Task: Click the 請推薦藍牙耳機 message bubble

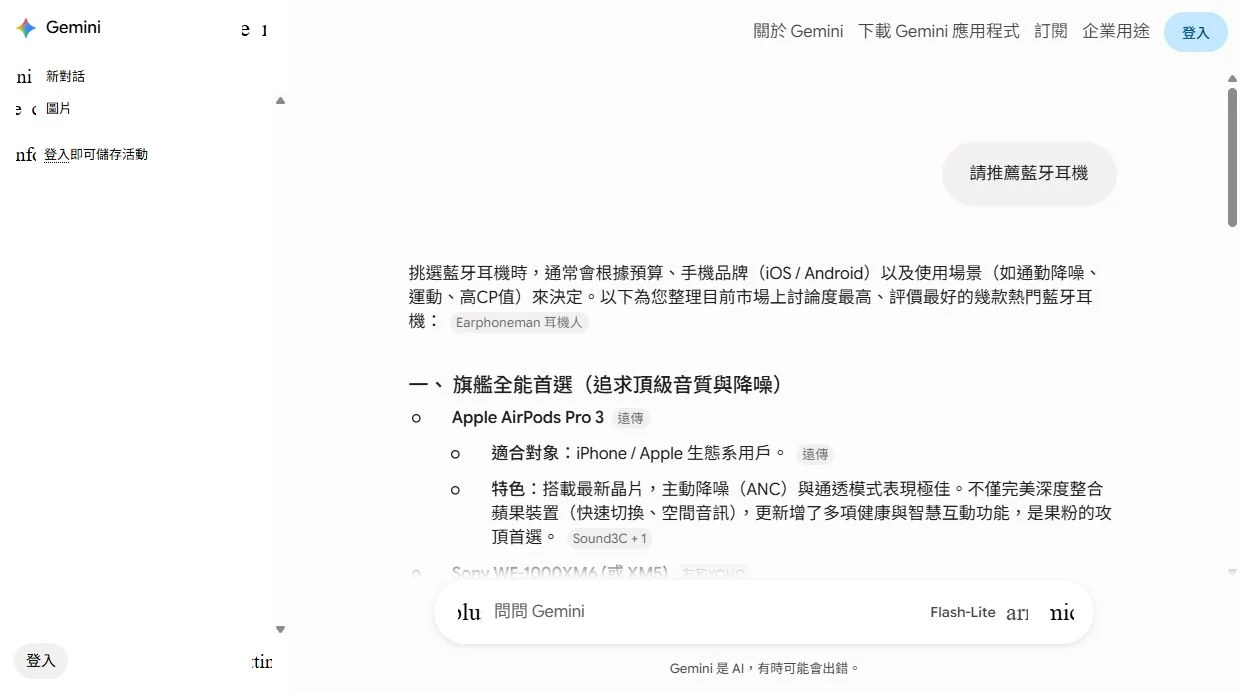Action: tap(1029, 174)
